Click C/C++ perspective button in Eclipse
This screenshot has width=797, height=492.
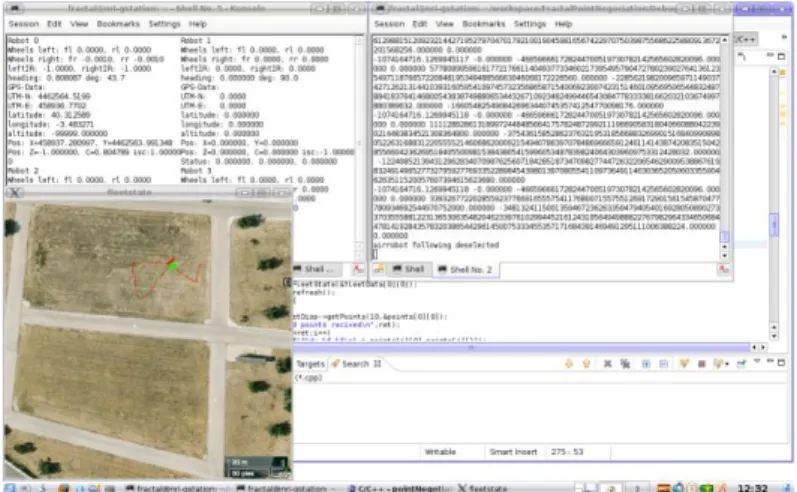[746, 39]
